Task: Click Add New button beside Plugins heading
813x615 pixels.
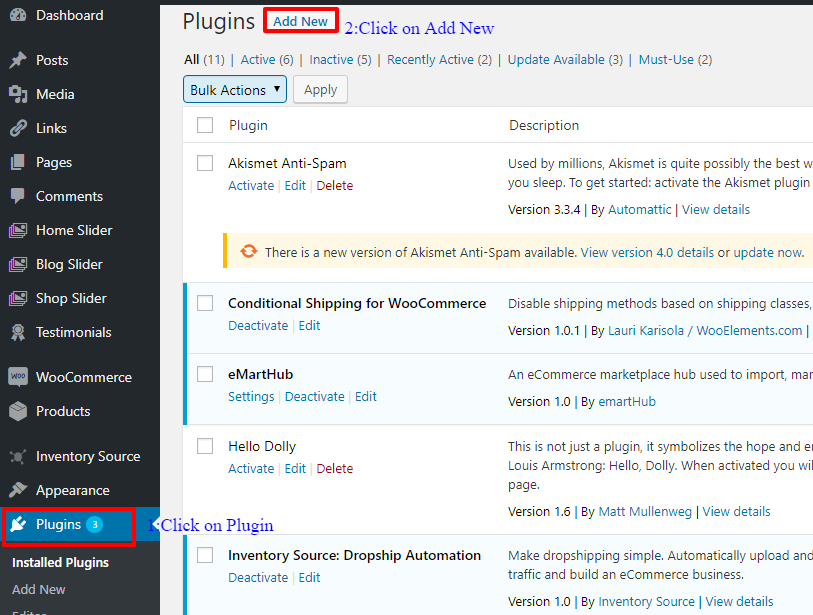Action: pos(300,21)
